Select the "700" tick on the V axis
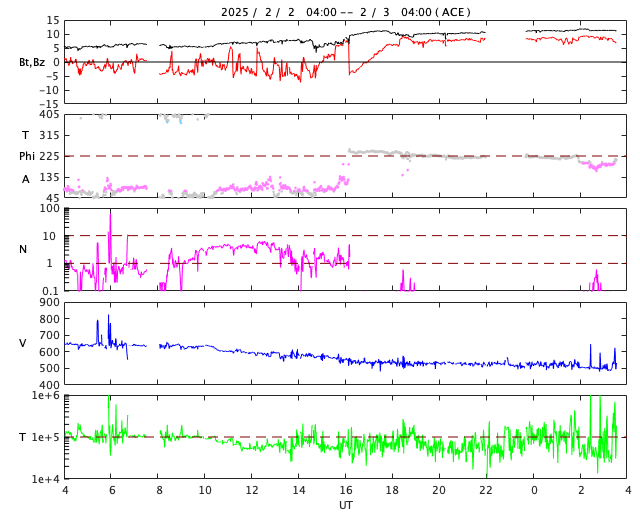Screen dimensions: 640x512 (49, 335)
